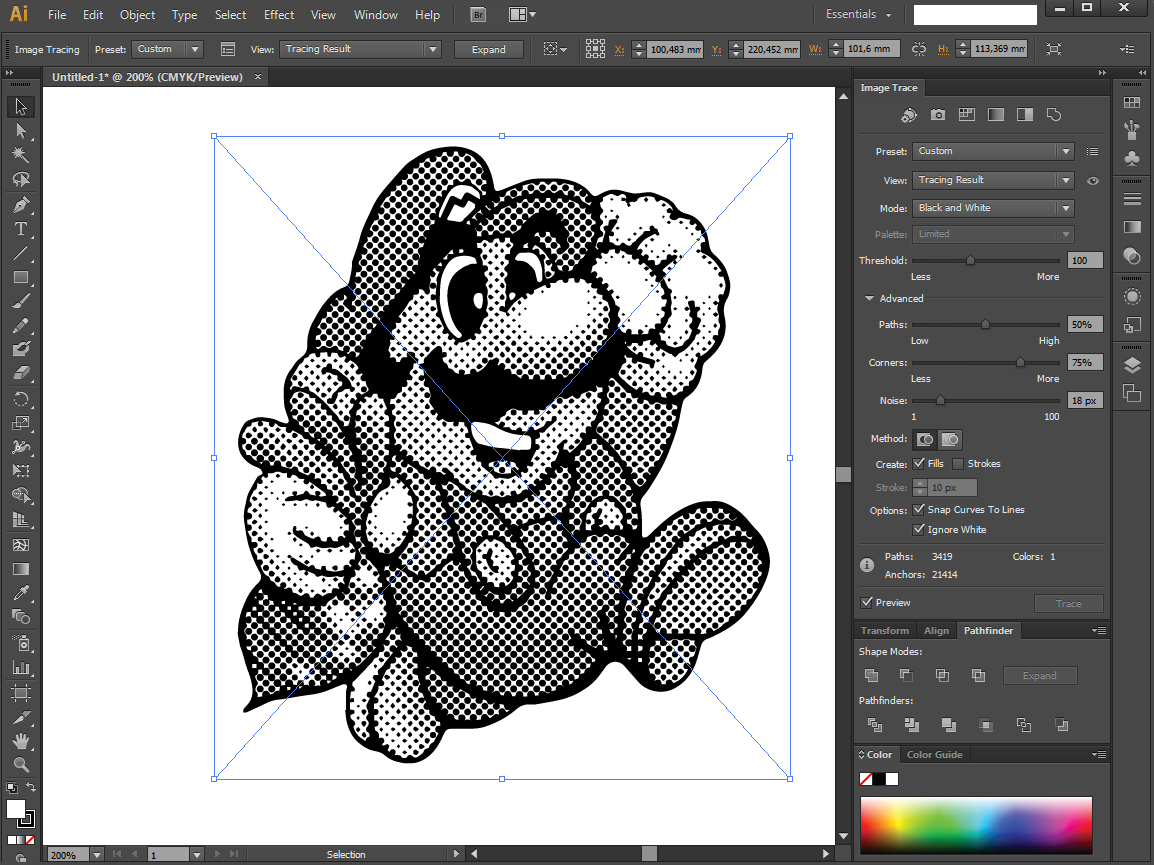Open the Effect menu
1154x865 pixels.
pyautogui.click(x=279, y=15)
